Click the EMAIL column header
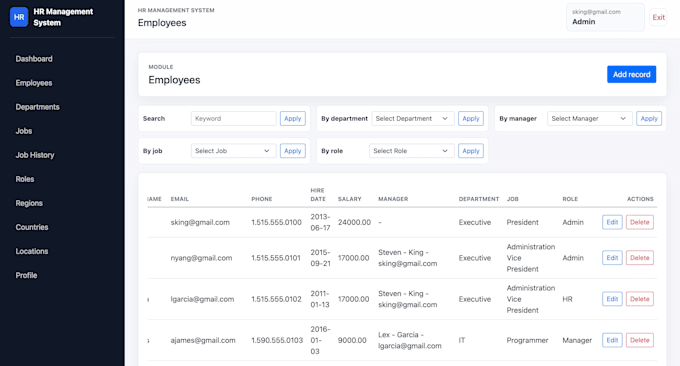This screenshot has height=366, width=680. 180,199
